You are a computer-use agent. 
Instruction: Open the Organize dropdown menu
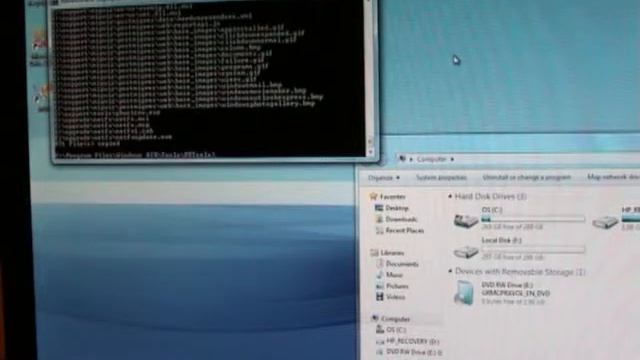[384, 178]
